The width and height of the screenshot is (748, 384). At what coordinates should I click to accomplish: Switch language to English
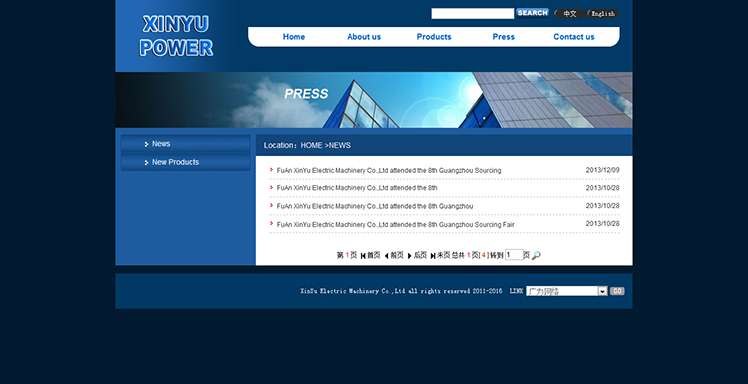603,14
